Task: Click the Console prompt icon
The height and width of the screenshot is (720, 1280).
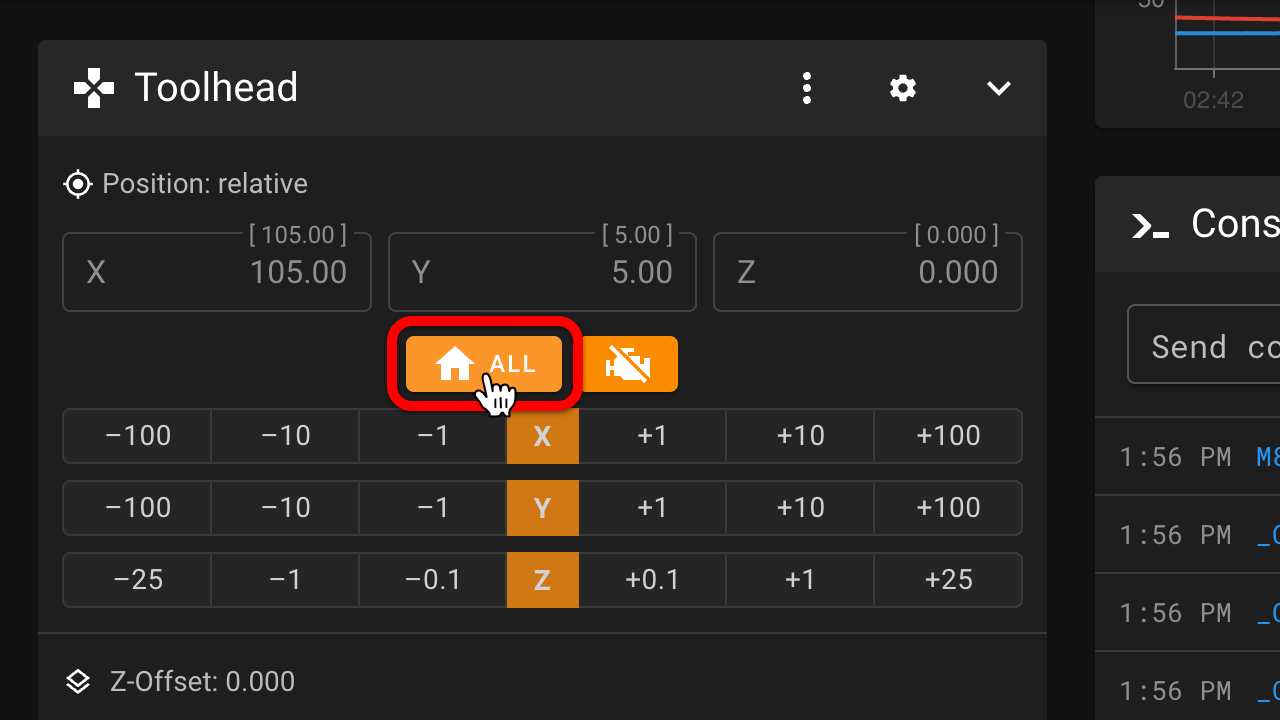Action: pyautogui.click(x=1150, y=226)
